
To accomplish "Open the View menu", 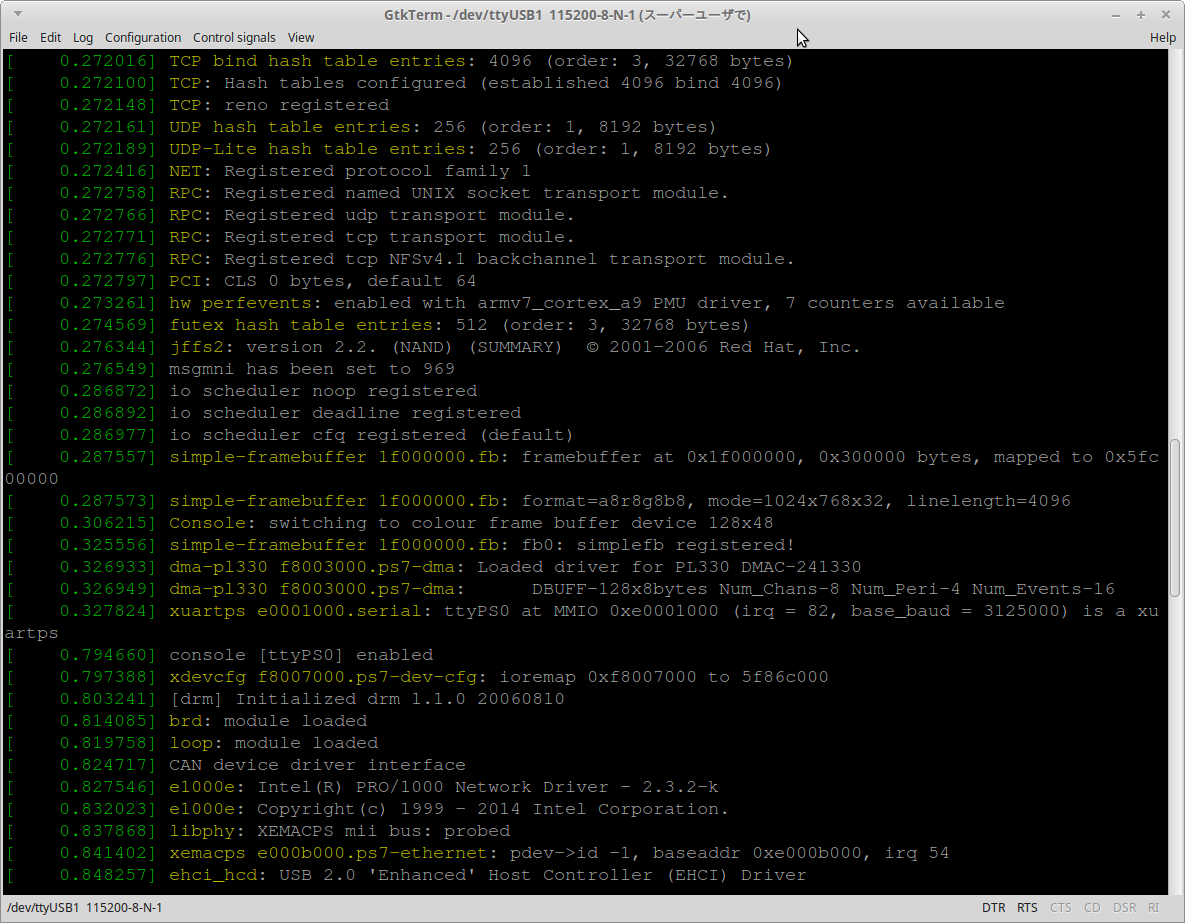I will (x=300, y=37).
